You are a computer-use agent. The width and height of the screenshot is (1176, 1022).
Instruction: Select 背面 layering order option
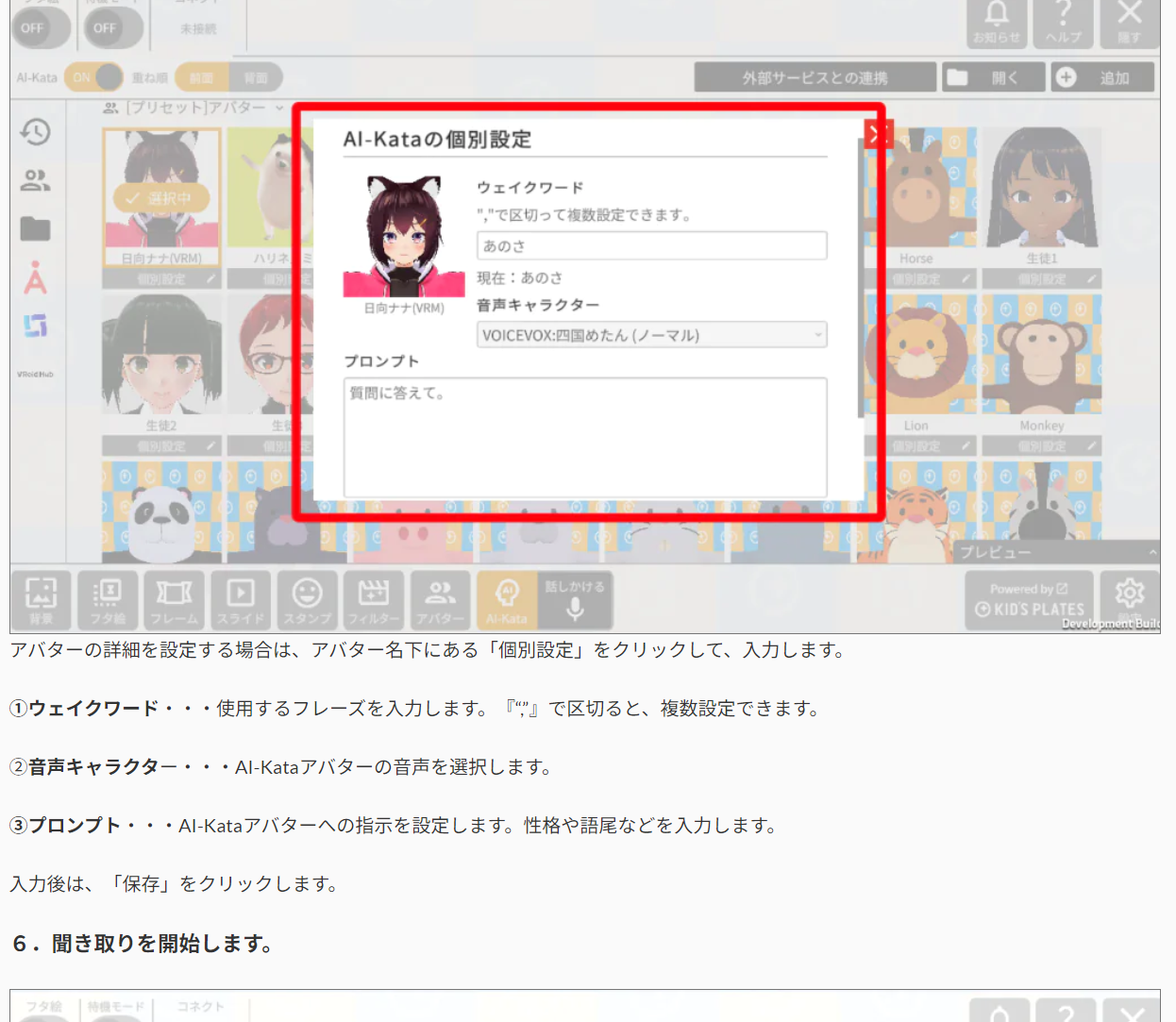click(256, 77)
